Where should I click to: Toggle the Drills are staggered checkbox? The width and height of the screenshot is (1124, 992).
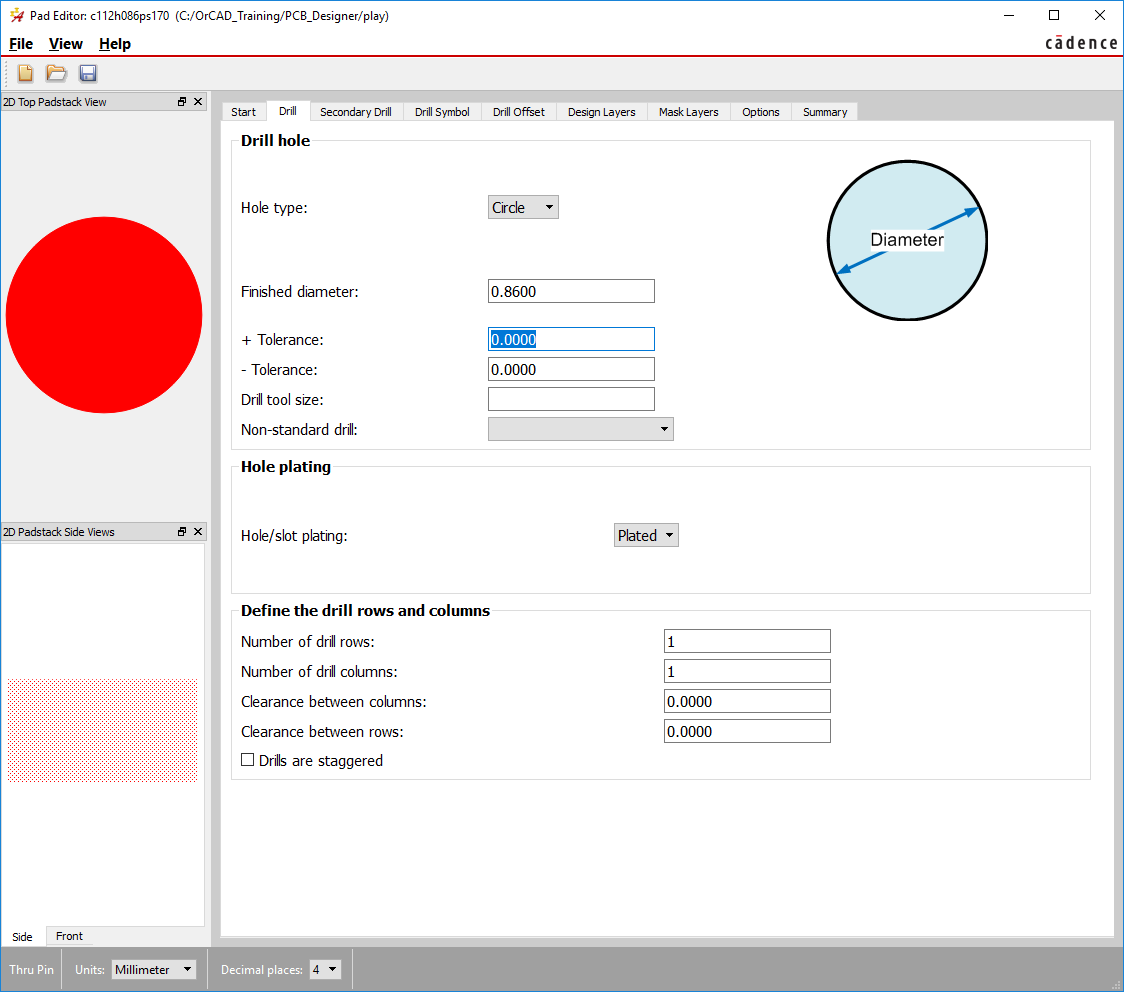point(247,760)
